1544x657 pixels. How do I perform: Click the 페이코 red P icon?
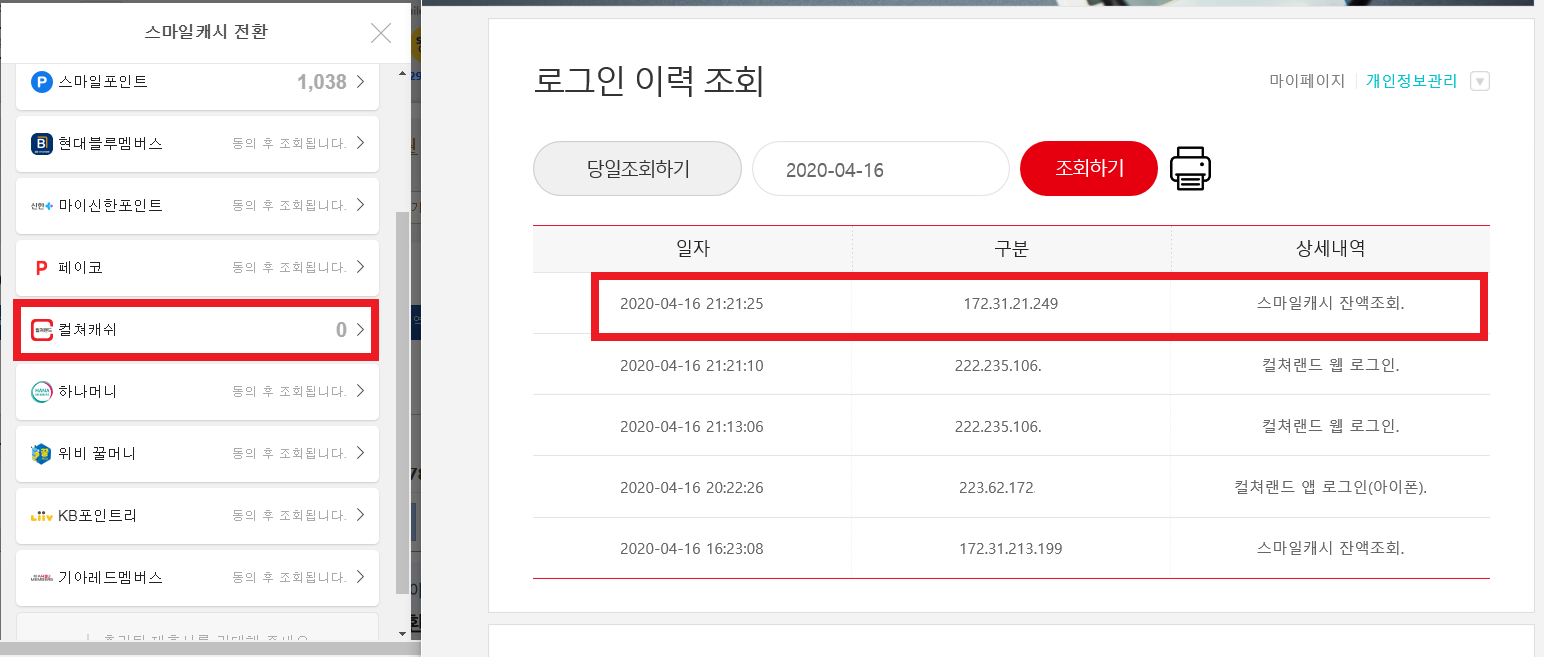[x=41, y=268]
